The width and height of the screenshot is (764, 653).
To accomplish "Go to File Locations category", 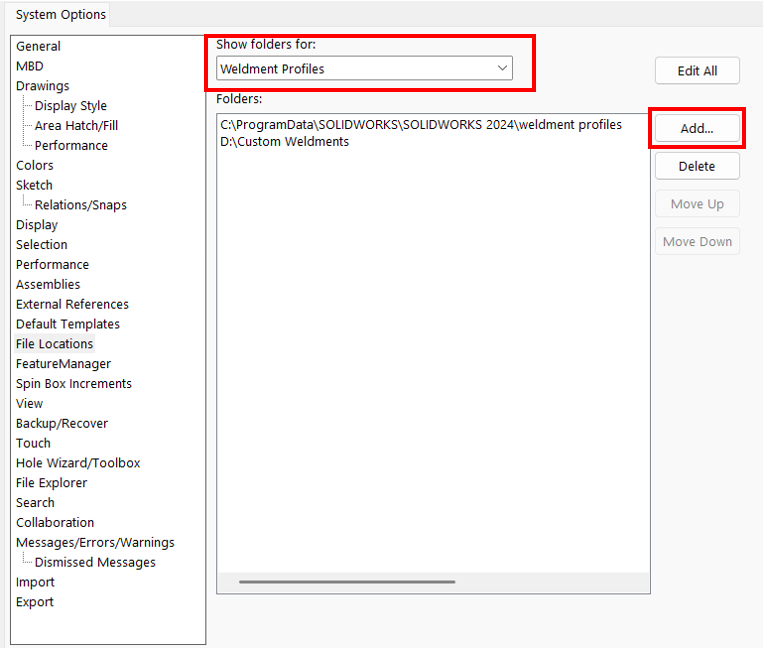I will (x=55, y=344).
